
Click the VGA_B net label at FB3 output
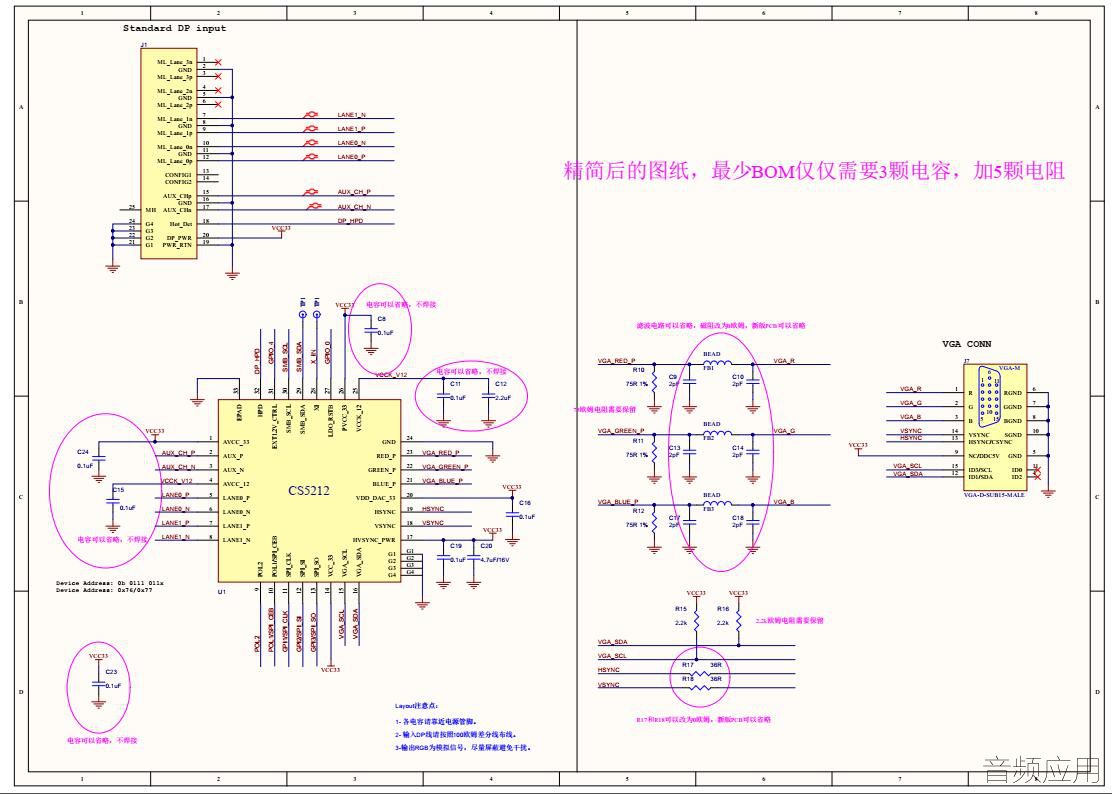784,502
